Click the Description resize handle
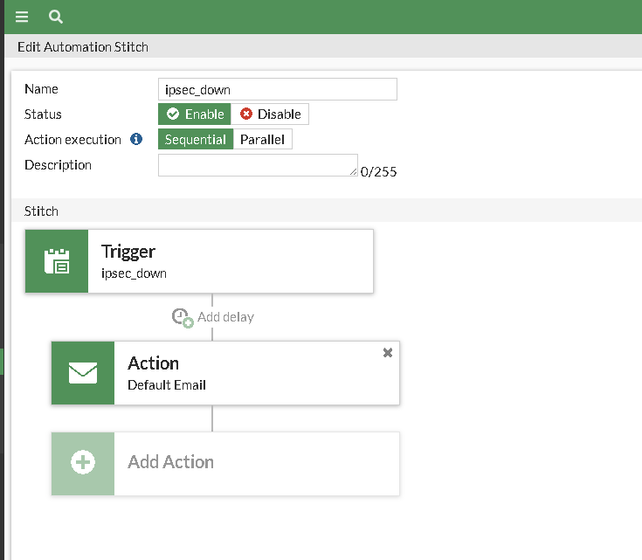This screenshot has width=642, height=560. coord(353,173)
